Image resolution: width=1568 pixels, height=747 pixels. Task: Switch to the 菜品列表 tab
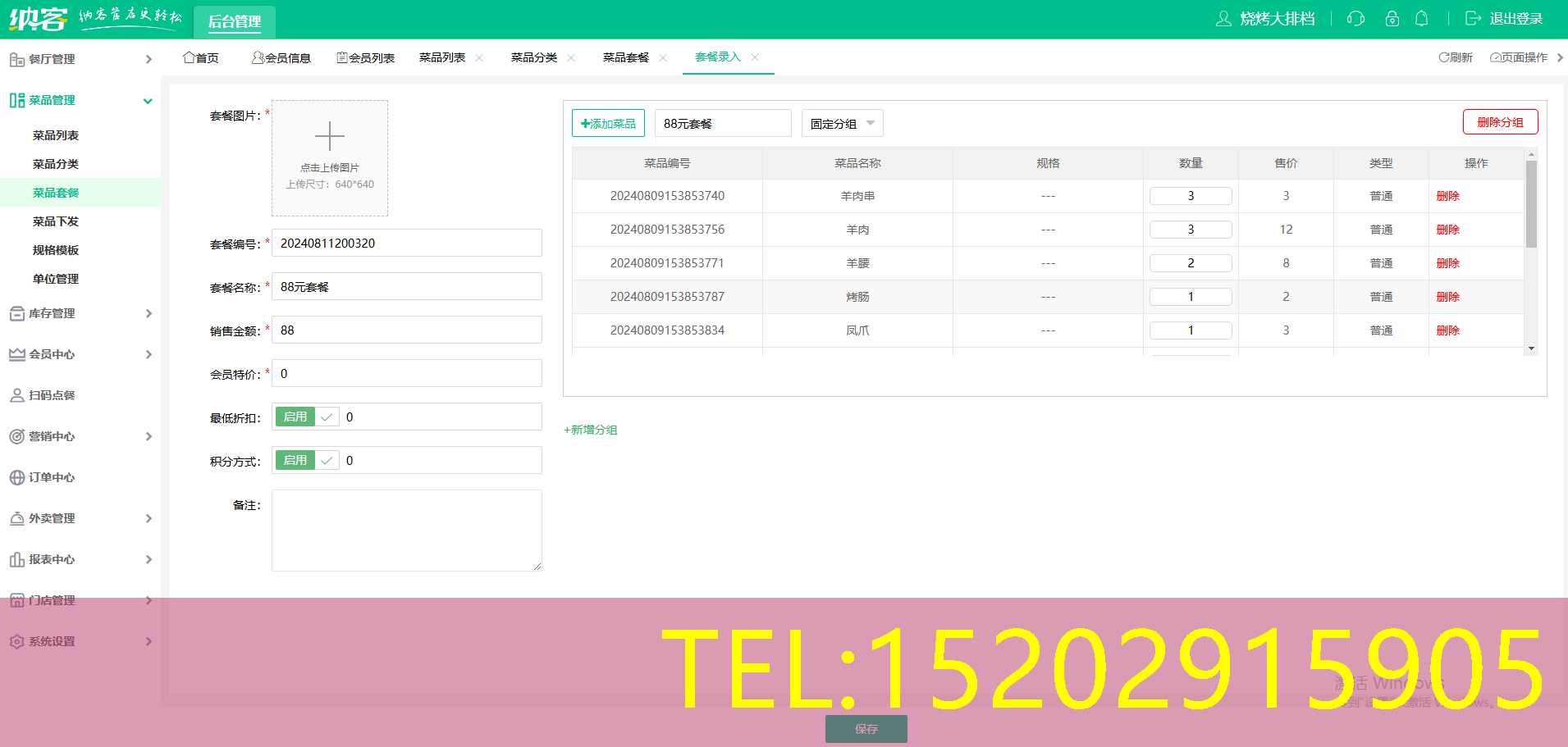pos(442,57)
